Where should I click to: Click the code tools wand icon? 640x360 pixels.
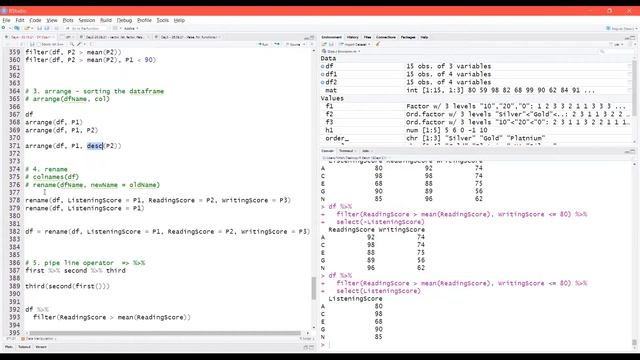pos(80,44)
